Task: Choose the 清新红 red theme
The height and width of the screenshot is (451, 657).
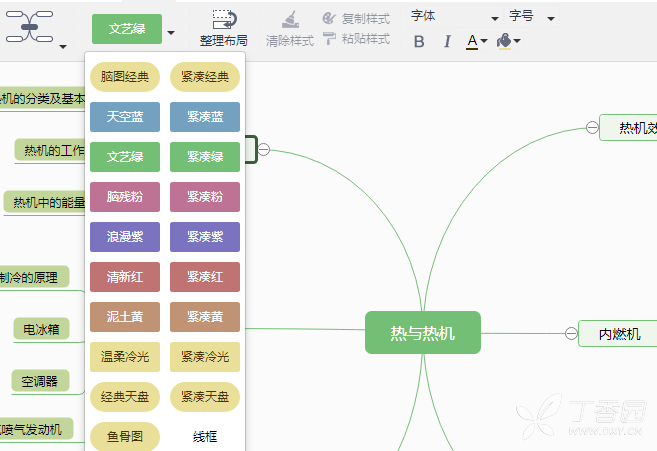Action: pyautogui.click(x=125, y=277)
